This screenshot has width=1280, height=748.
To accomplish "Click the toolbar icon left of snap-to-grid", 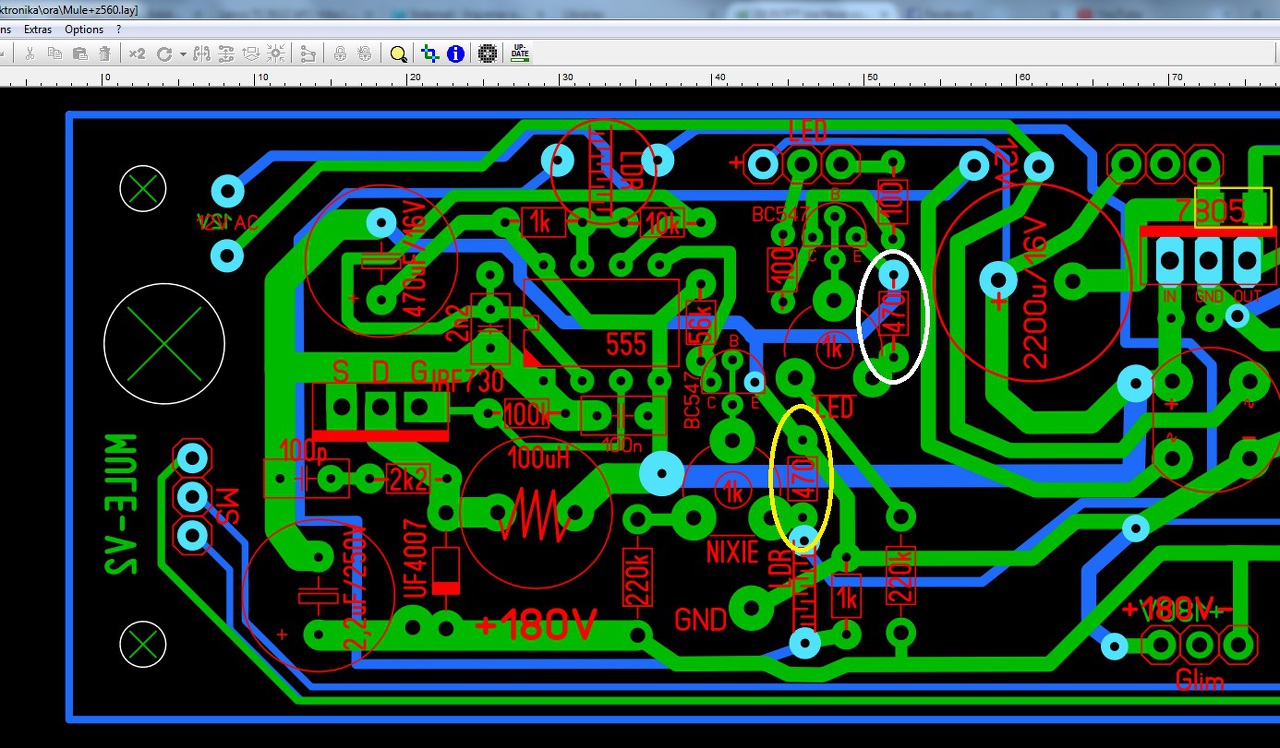I will 251,53.
